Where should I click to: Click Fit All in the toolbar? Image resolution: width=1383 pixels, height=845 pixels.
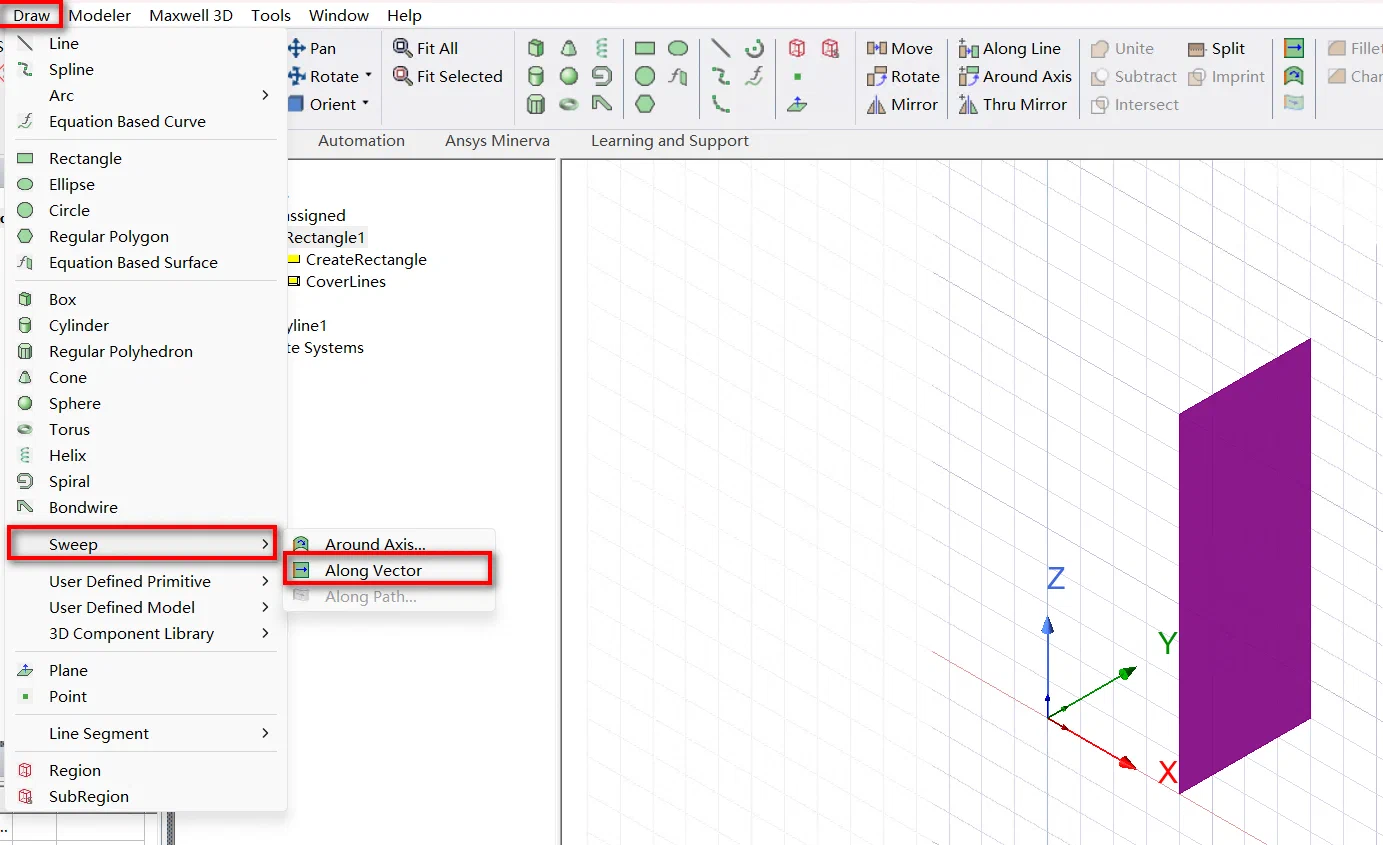[x=425, y=48]
